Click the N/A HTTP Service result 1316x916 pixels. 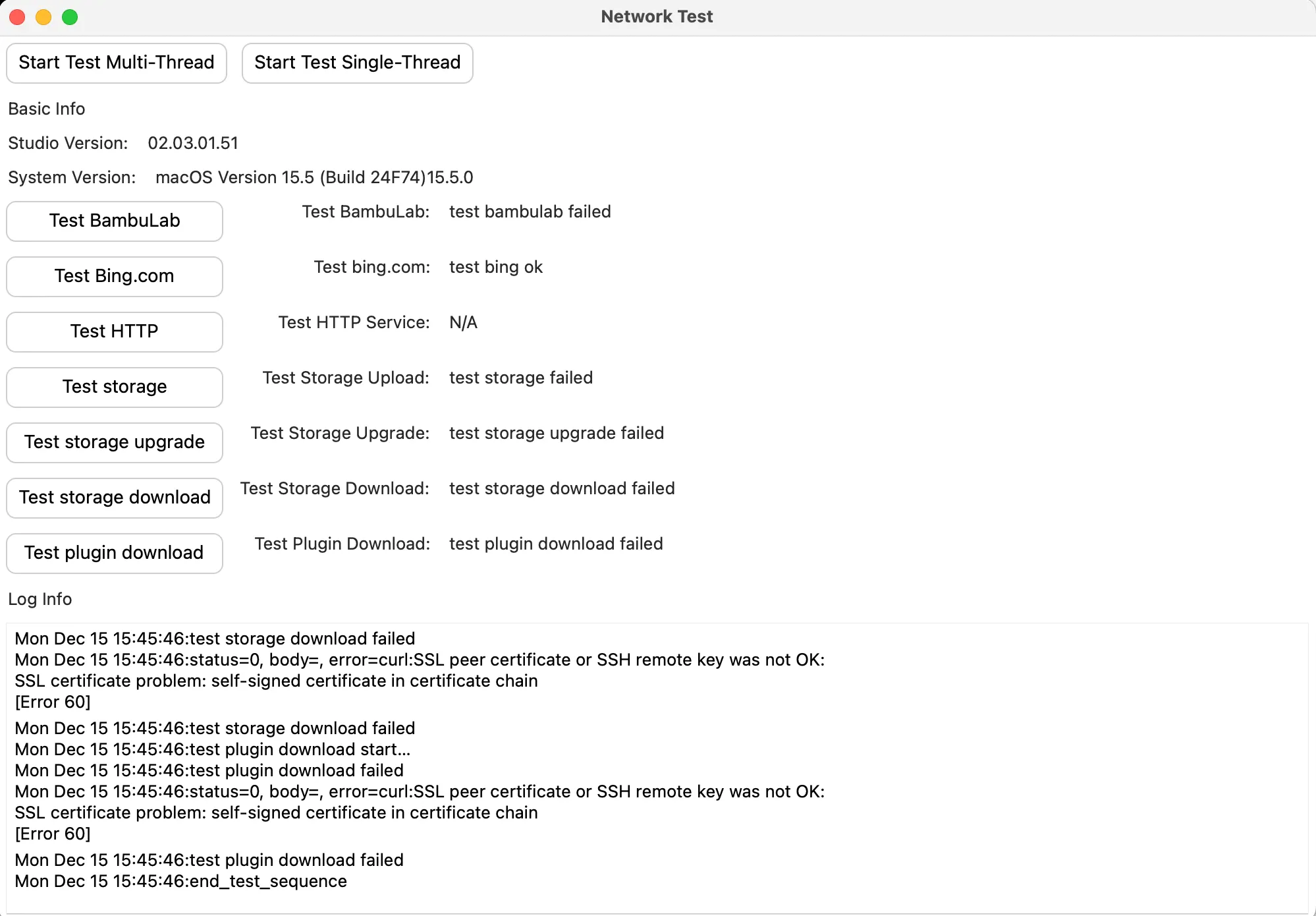click(463, 322)
